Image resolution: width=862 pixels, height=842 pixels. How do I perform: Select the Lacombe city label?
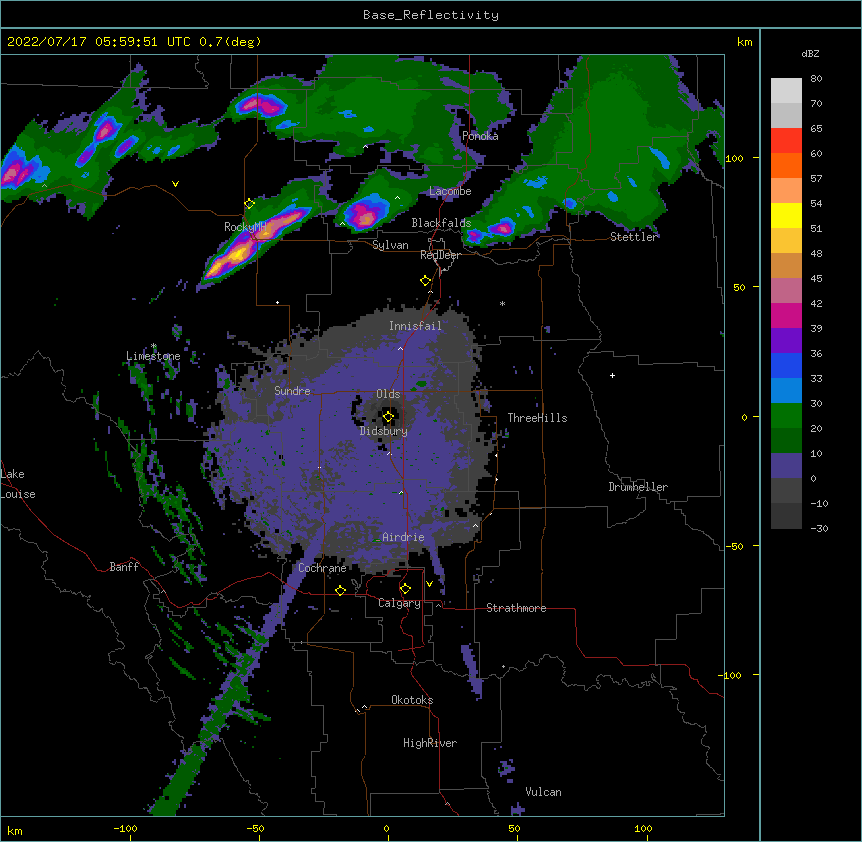[450, 191]
